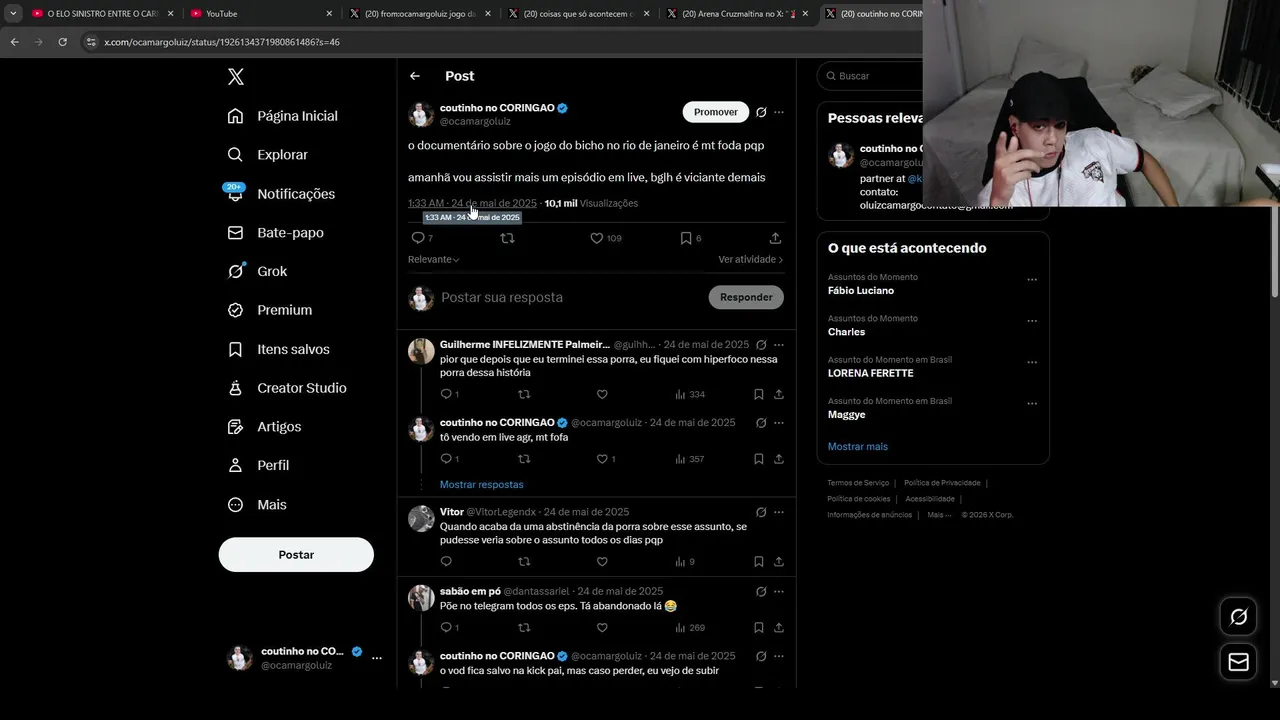This screenshot has height=720, width=1280.
Task: Like sabão em pó's reply
Action: pyautogui.click(x=602, y=628)
